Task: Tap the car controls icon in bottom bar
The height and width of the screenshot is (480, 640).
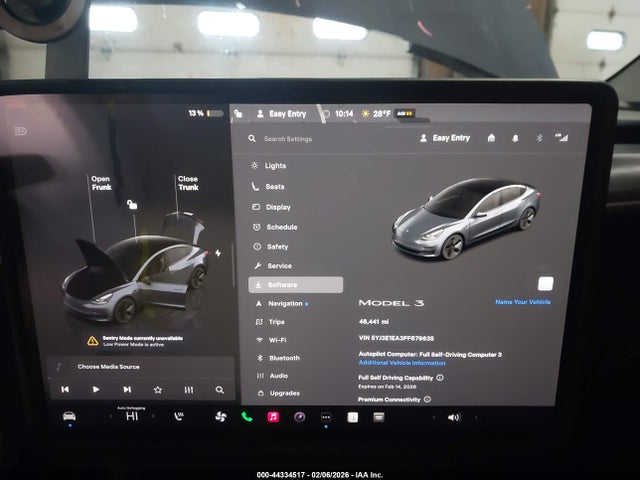Action: tap(69, 415)
